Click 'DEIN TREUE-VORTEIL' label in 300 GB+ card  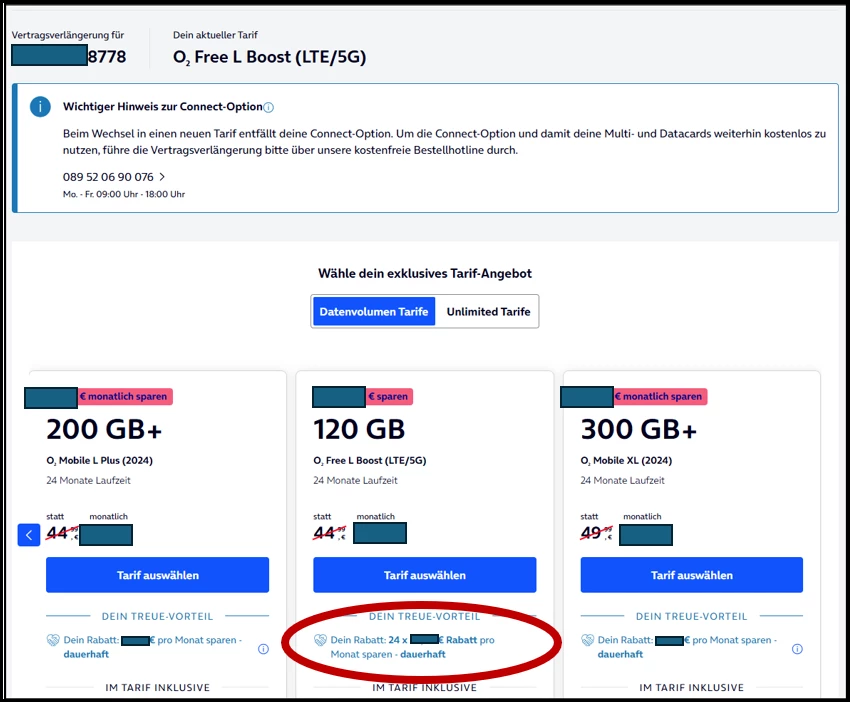tap(692, 616)
